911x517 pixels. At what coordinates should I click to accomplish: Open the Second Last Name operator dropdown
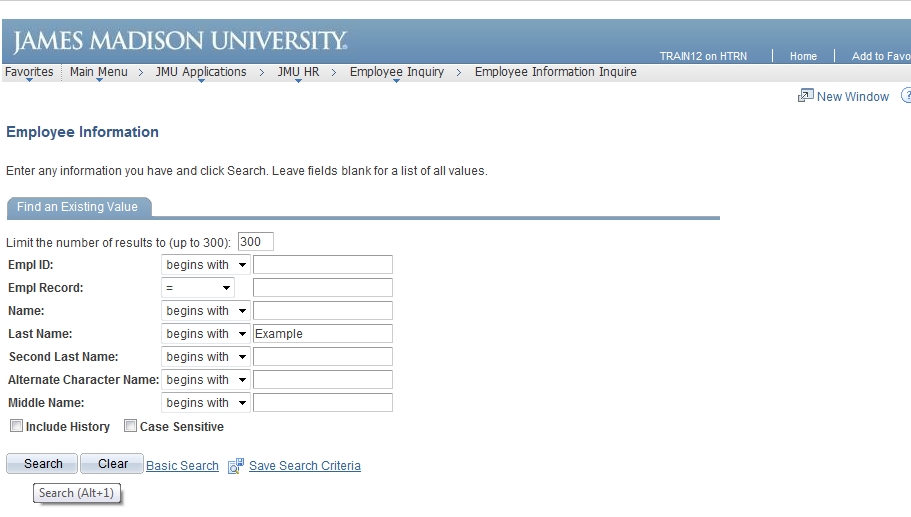tap(206, 357)
